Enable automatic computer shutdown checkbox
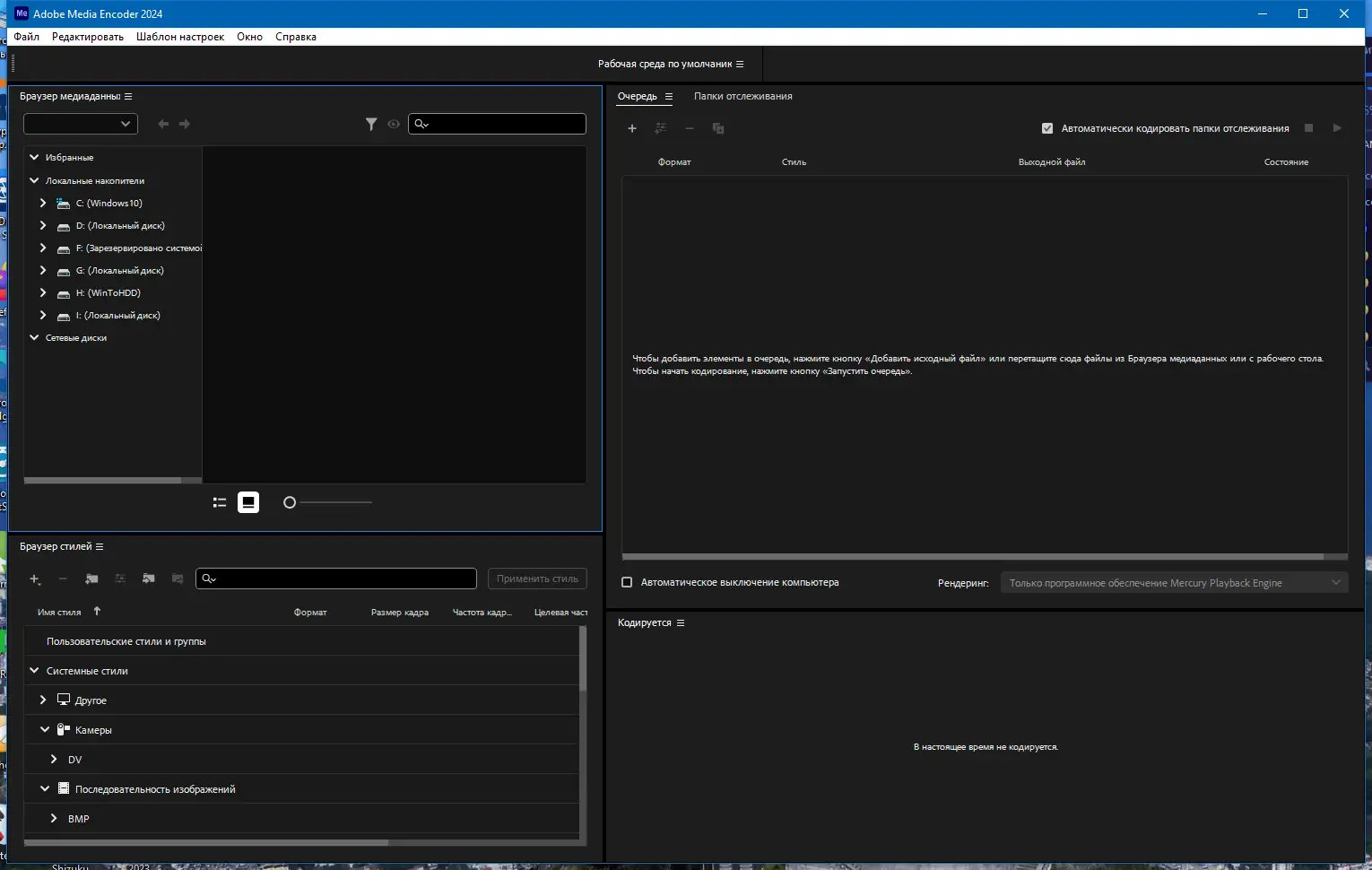Screen dimensions: 1372x870 (627, 582)
